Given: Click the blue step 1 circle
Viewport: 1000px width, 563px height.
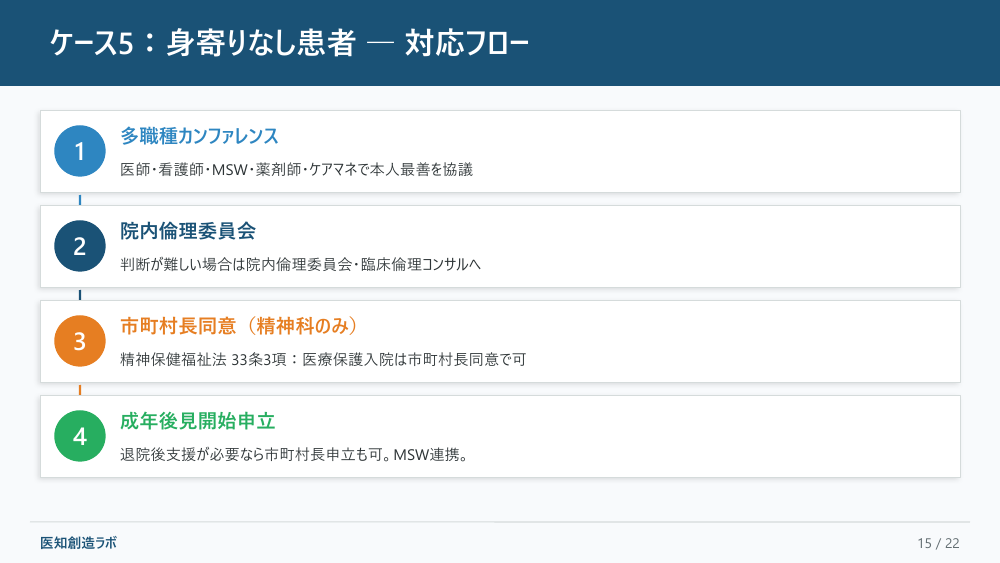Looking at the screenshot, I should tap(80, 151).
